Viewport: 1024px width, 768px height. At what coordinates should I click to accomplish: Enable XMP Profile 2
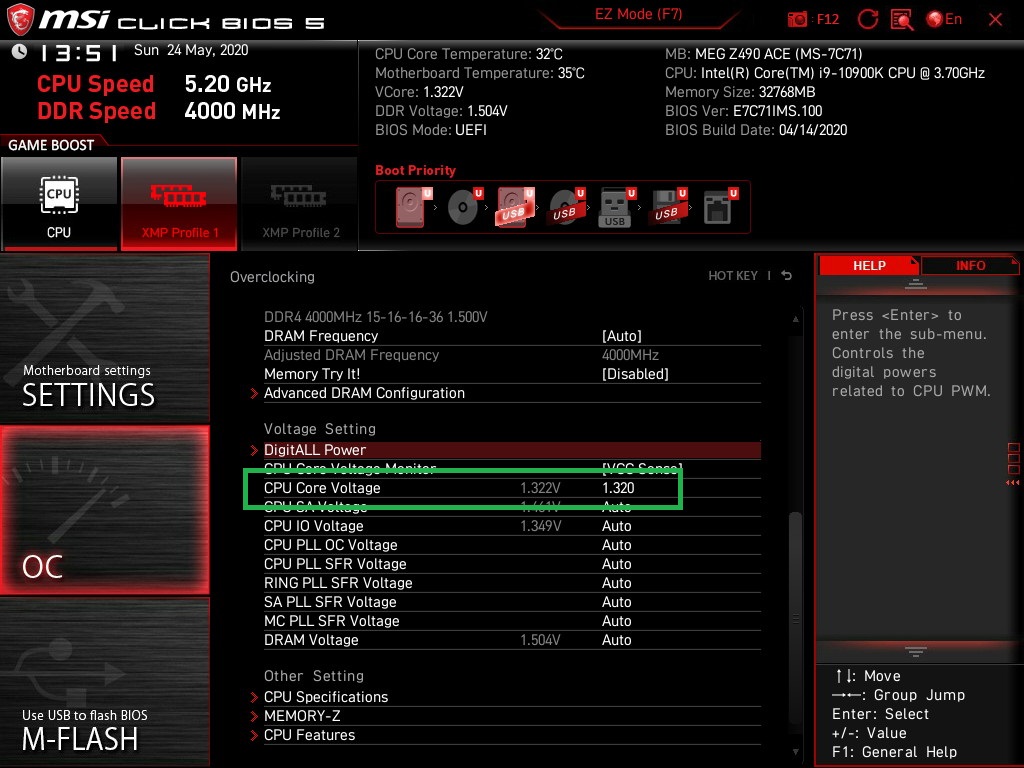[x=300, y=204]
